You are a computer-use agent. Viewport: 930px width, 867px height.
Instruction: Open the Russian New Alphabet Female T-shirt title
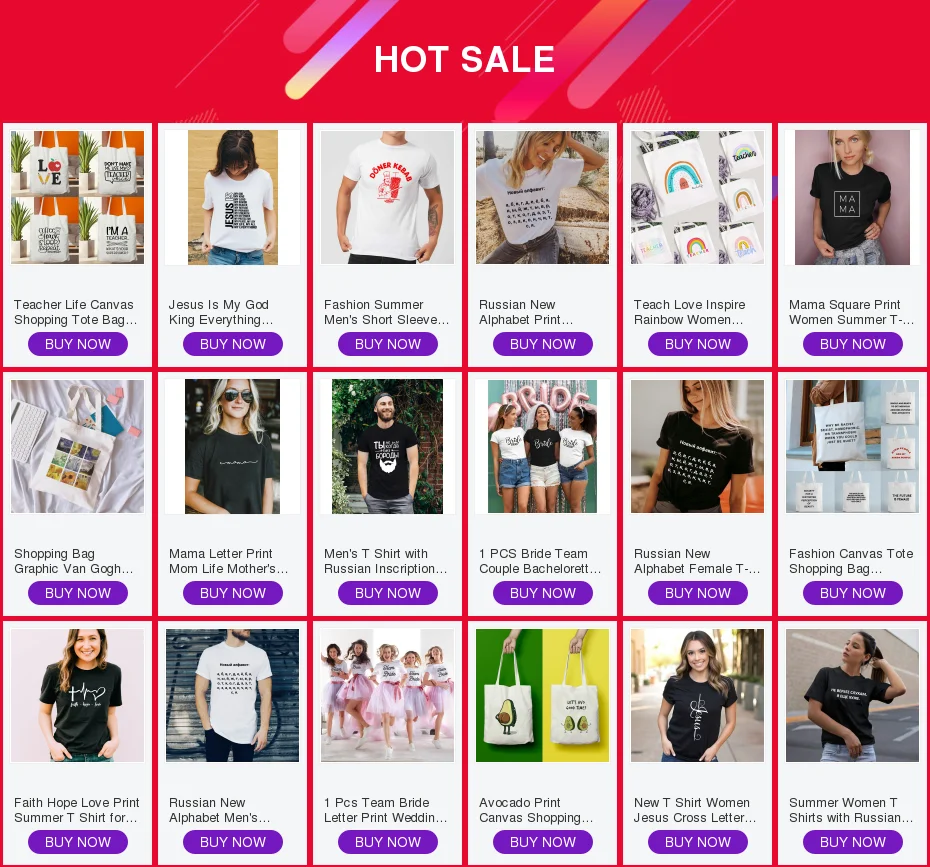pyautogui.click(x=697, y=561)
